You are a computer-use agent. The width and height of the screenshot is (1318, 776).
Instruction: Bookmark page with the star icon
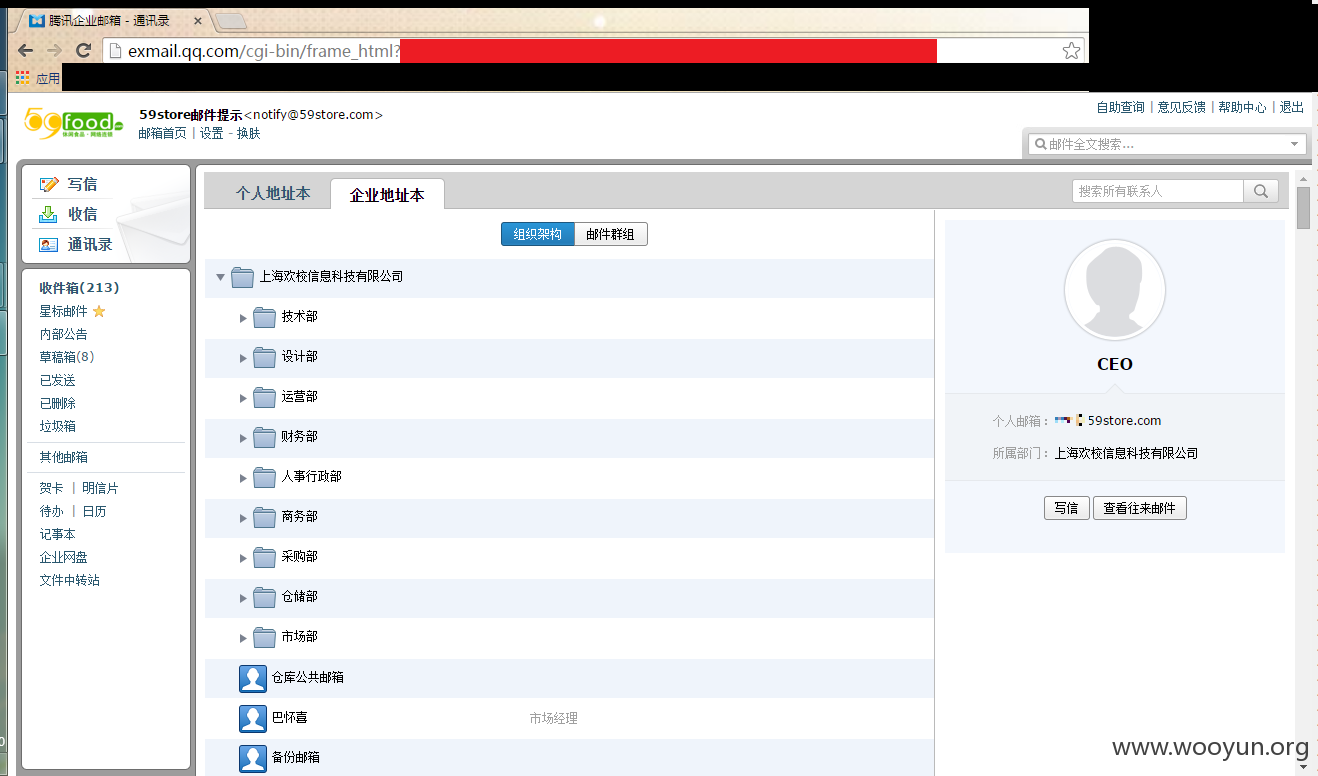coord(1071,50)
